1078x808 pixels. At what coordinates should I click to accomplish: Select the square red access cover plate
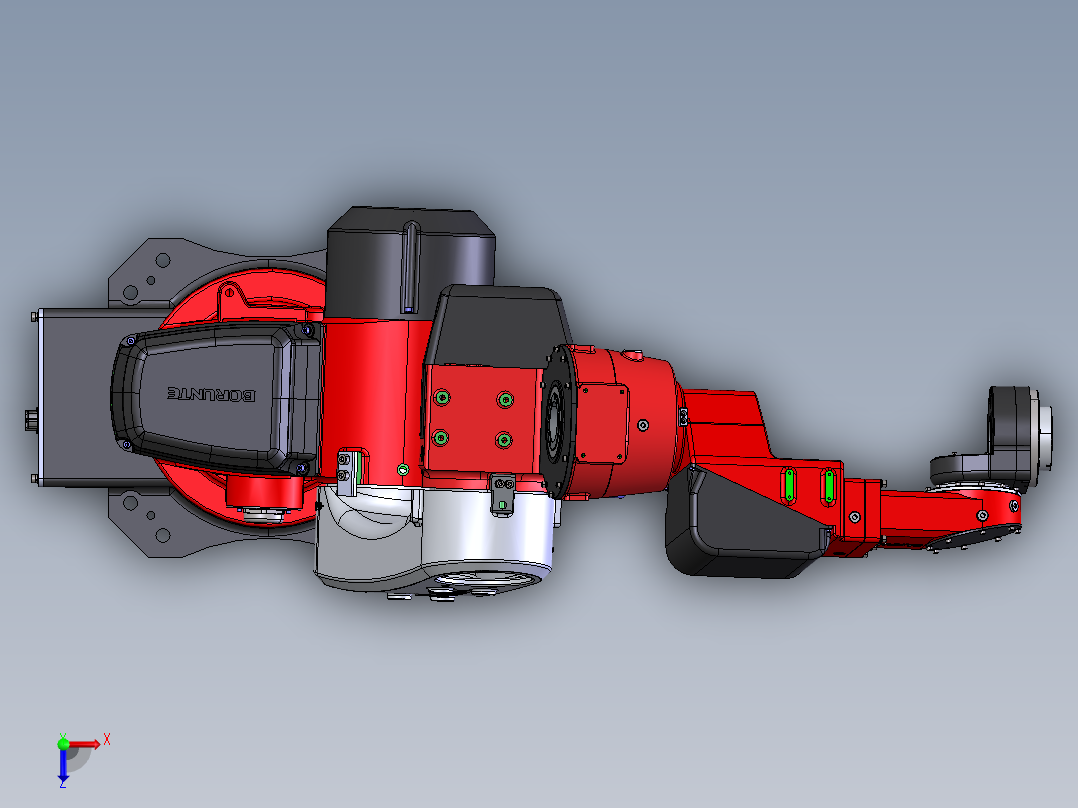(x=603, y=425)
